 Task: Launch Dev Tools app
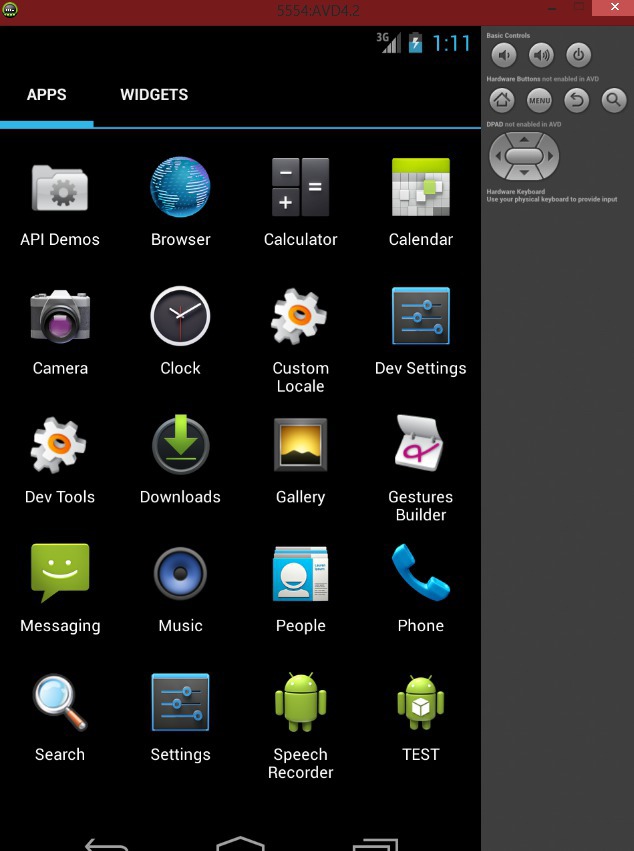(x=60, y=461)
